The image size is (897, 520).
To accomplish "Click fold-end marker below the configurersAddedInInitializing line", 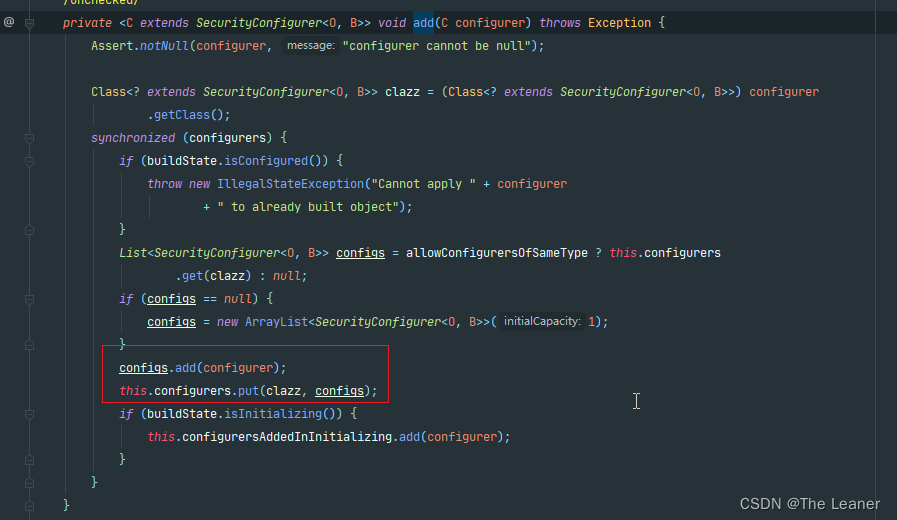I will pyautogui.click(x=29, y=460).
